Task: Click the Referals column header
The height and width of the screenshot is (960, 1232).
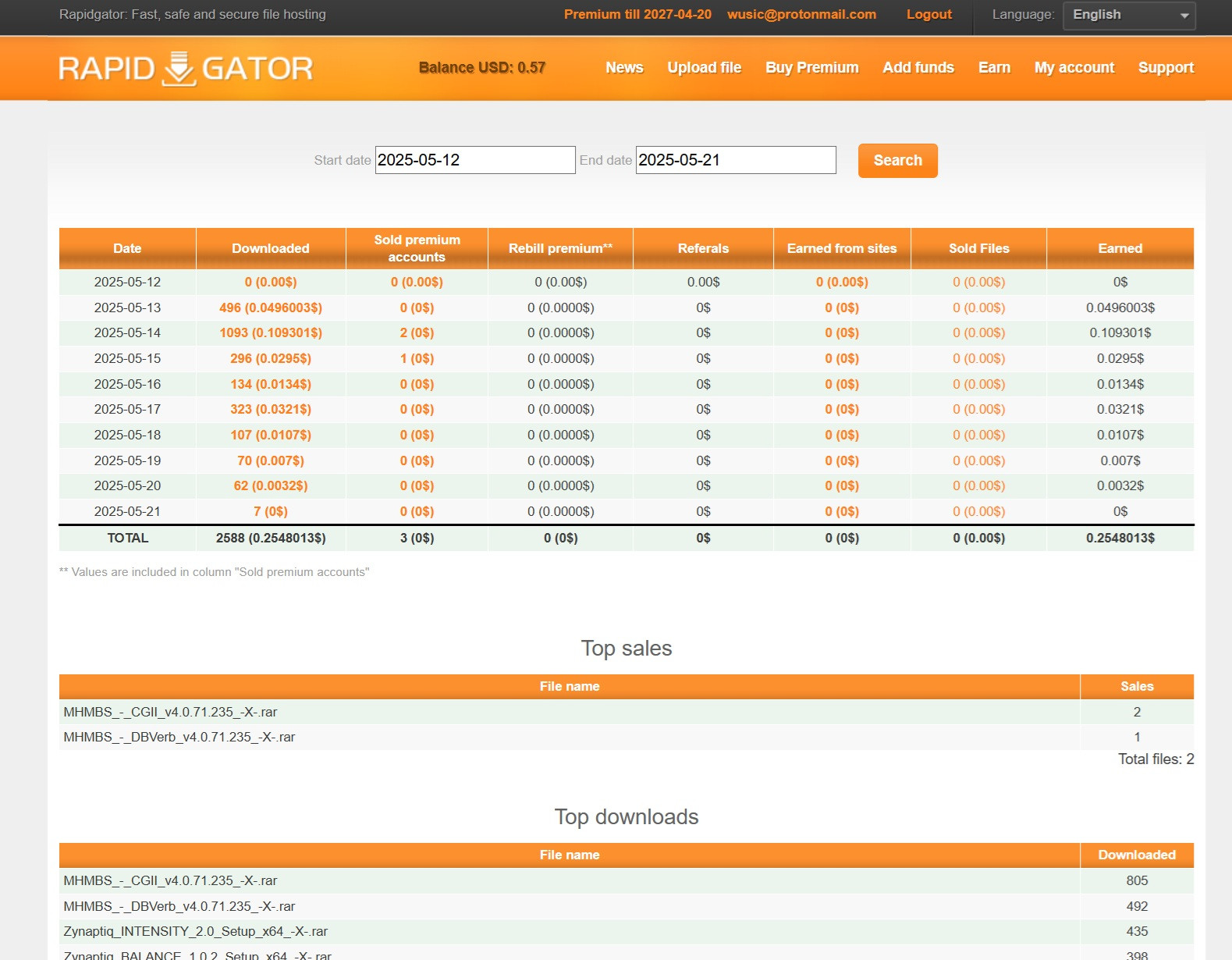Action: 703,248
